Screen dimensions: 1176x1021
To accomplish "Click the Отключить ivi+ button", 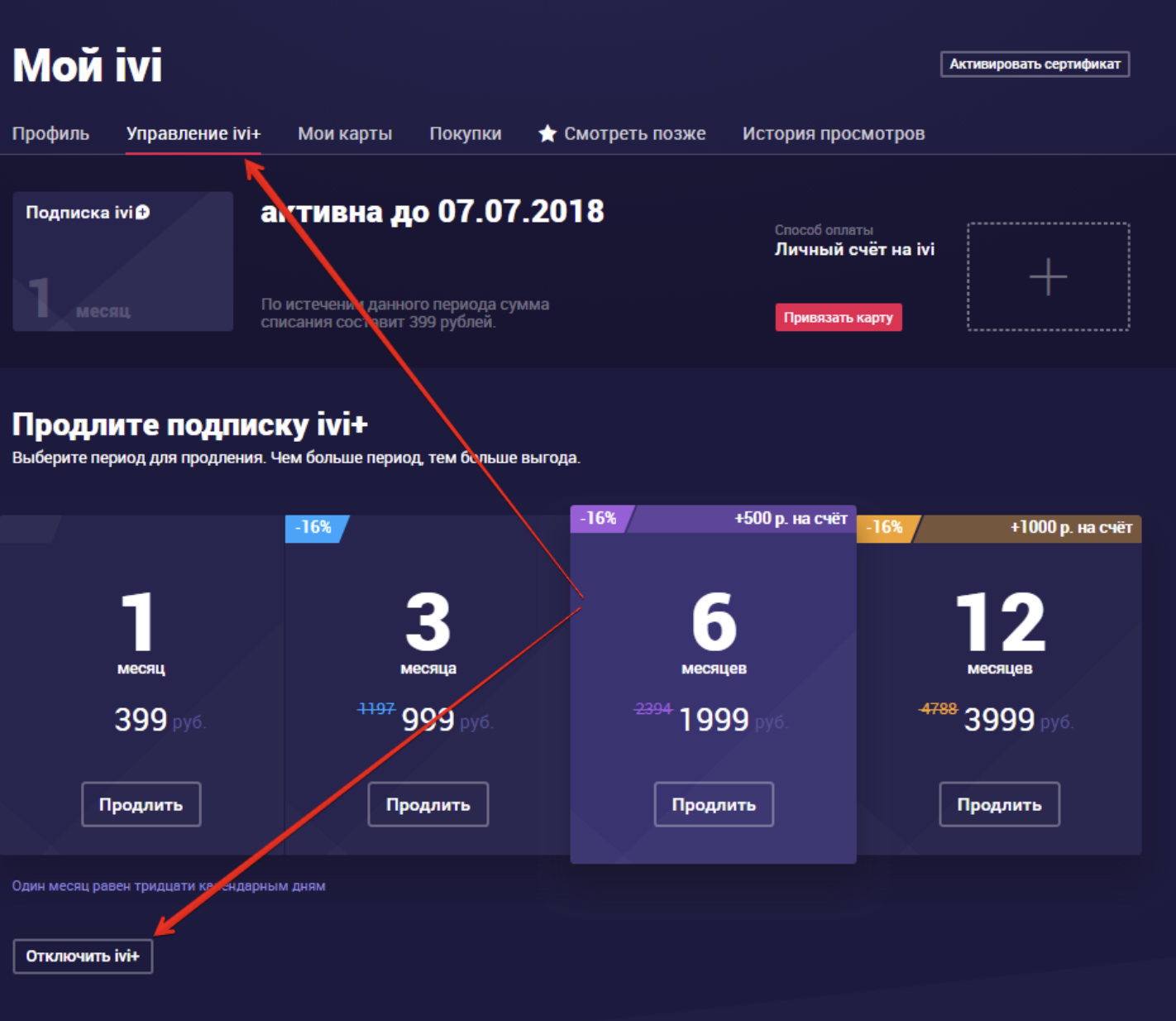I will (x=83, y=956).
